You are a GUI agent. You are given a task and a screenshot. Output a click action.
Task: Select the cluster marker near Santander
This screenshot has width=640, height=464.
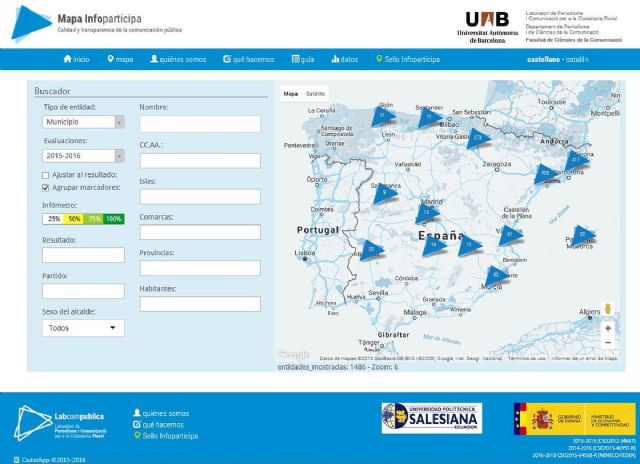pyautogui.click(x=429, y=118)
